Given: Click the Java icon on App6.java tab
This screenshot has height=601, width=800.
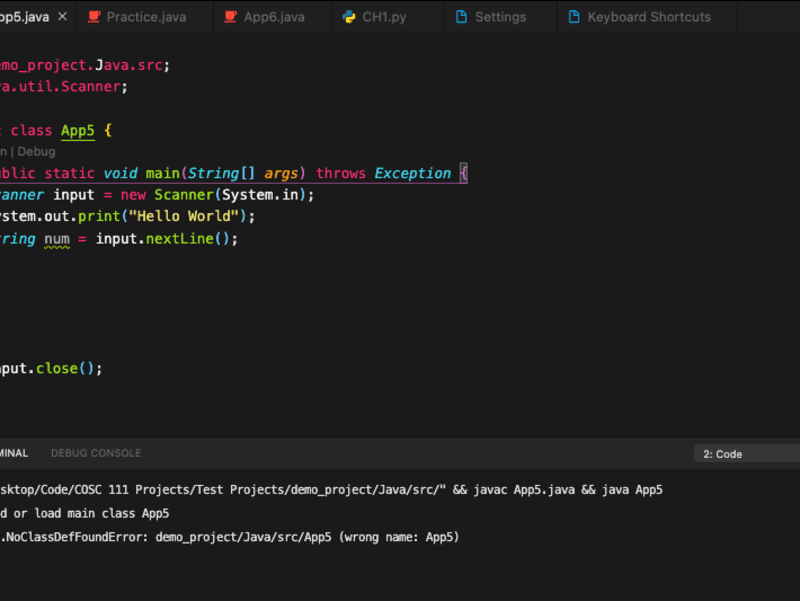Looking at the screenshot, I should (231, 17).
